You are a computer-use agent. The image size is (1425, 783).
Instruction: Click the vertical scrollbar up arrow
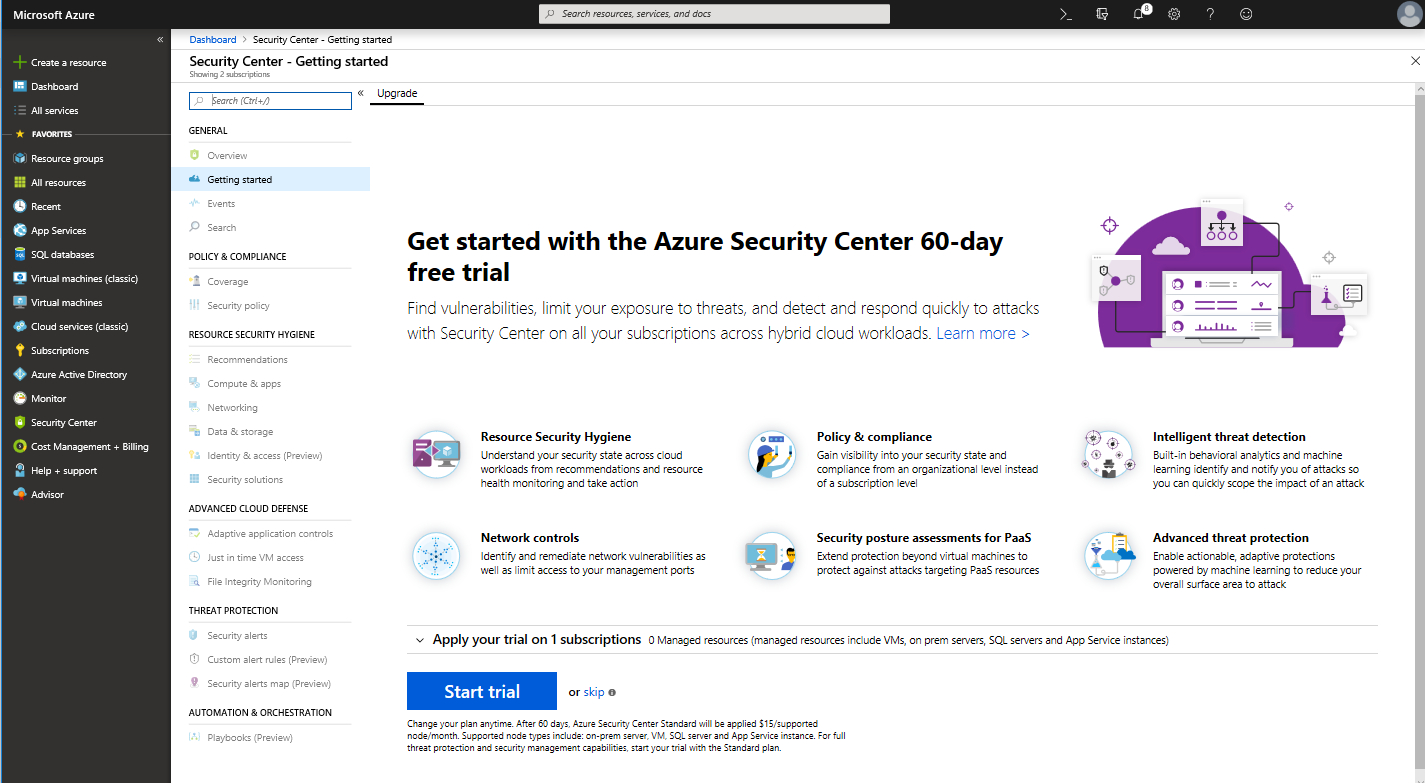click(1418, 90)
